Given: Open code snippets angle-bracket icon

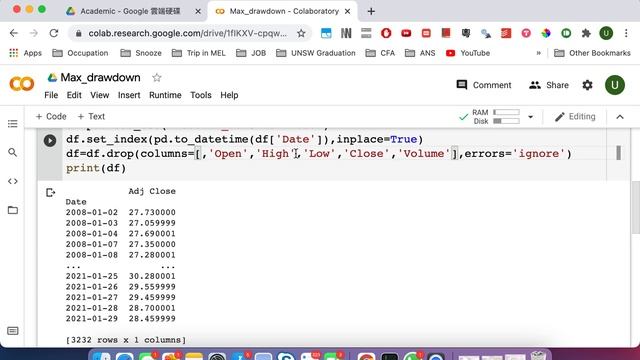Looking at the screenshot, I should (x=13, y=181).
